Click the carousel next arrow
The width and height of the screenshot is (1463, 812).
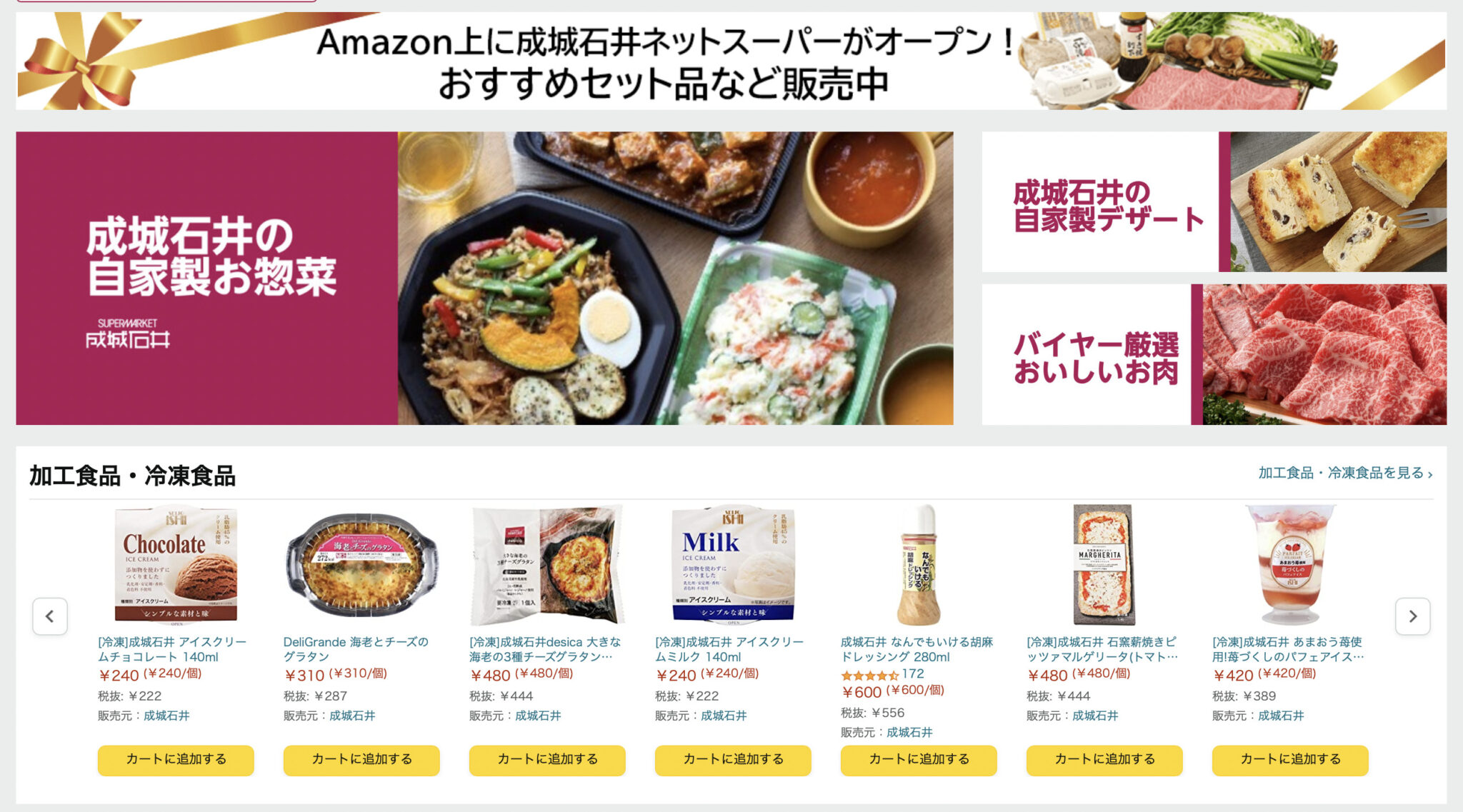point(1412,616)
